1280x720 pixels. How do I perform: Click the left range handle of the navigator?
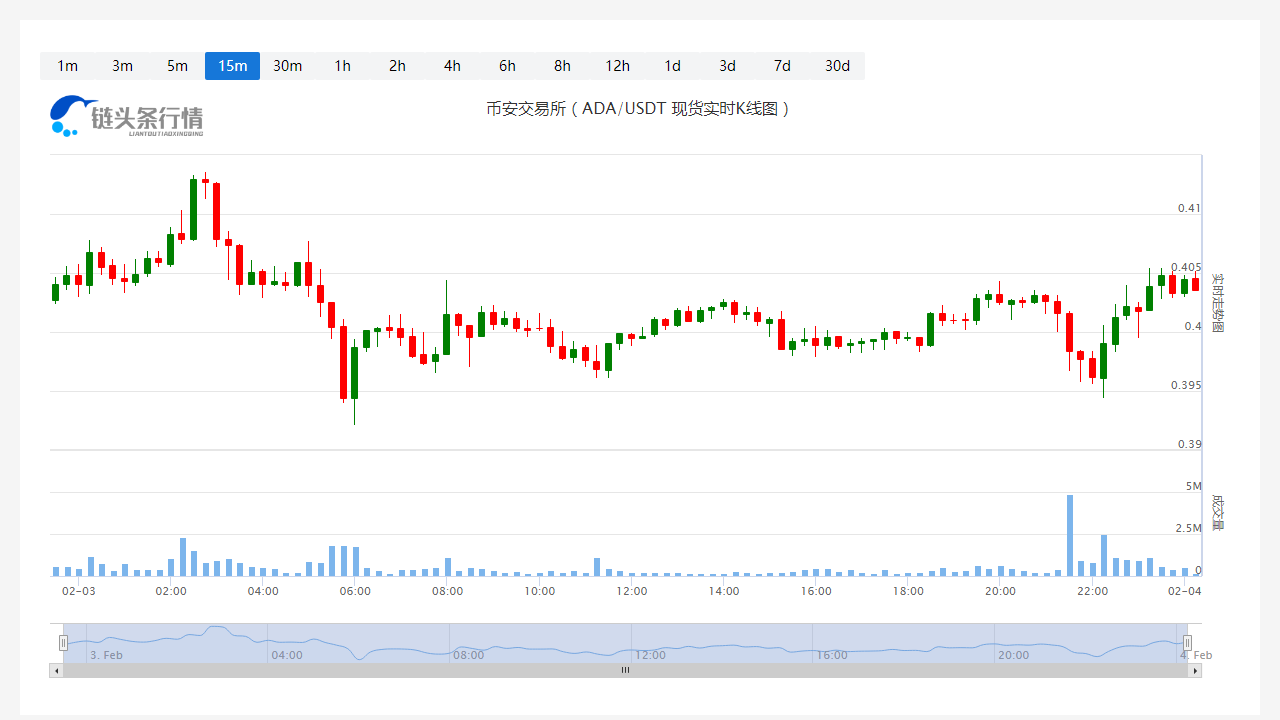click(63, 642)
